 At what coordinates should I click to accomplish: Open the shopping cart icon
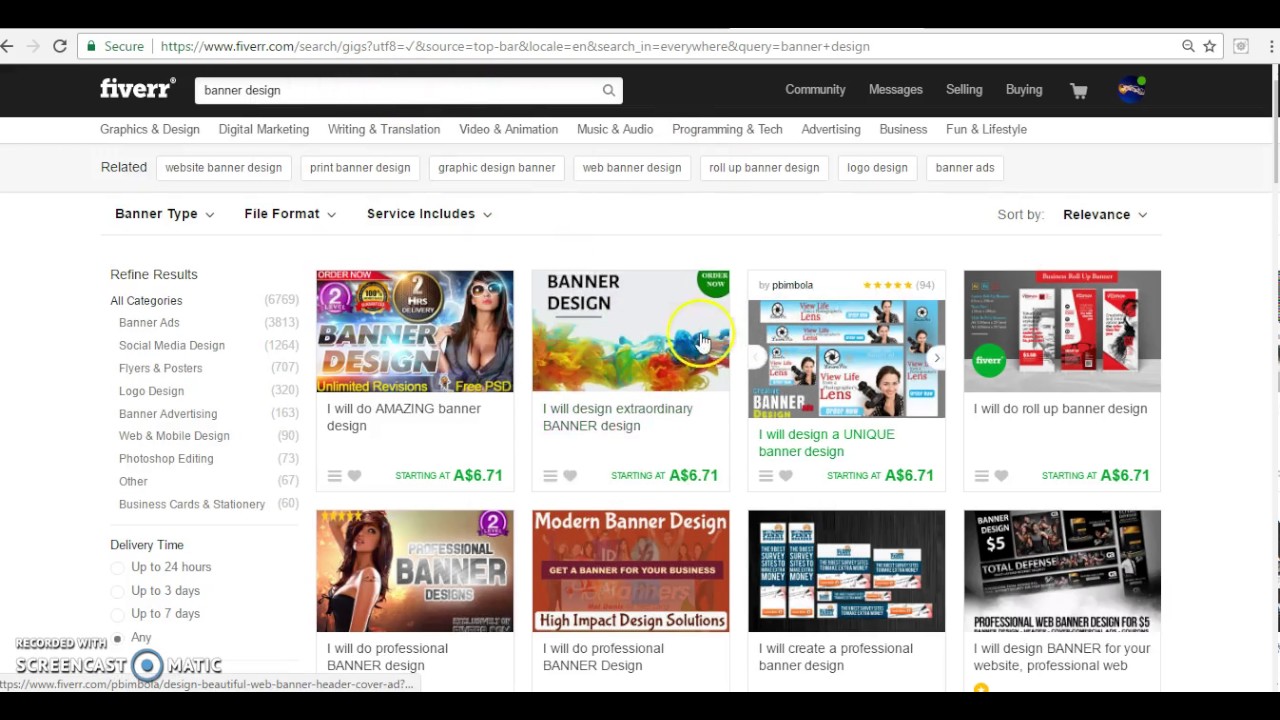(x=1079, y=91)
